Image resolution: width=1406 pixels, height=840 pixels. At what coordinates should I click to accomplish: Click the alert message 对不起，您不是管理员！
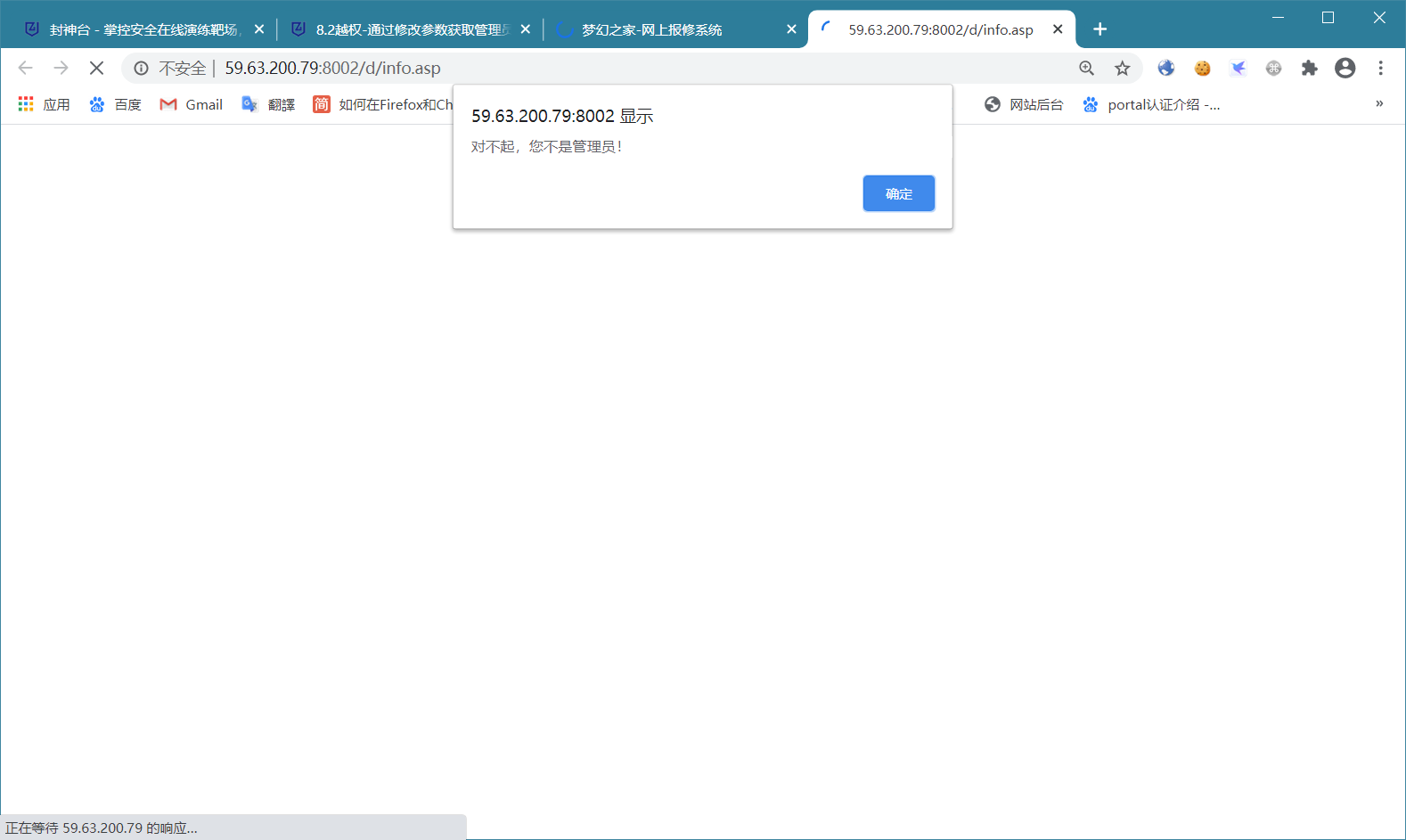546,146
